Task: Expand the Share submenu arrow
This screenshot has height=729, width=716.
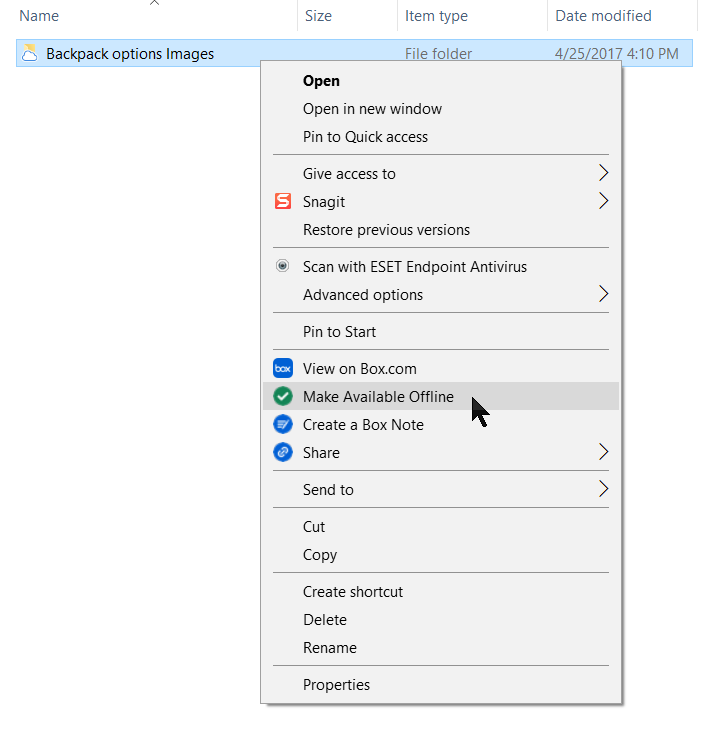Action: click(x=603, y=453)
